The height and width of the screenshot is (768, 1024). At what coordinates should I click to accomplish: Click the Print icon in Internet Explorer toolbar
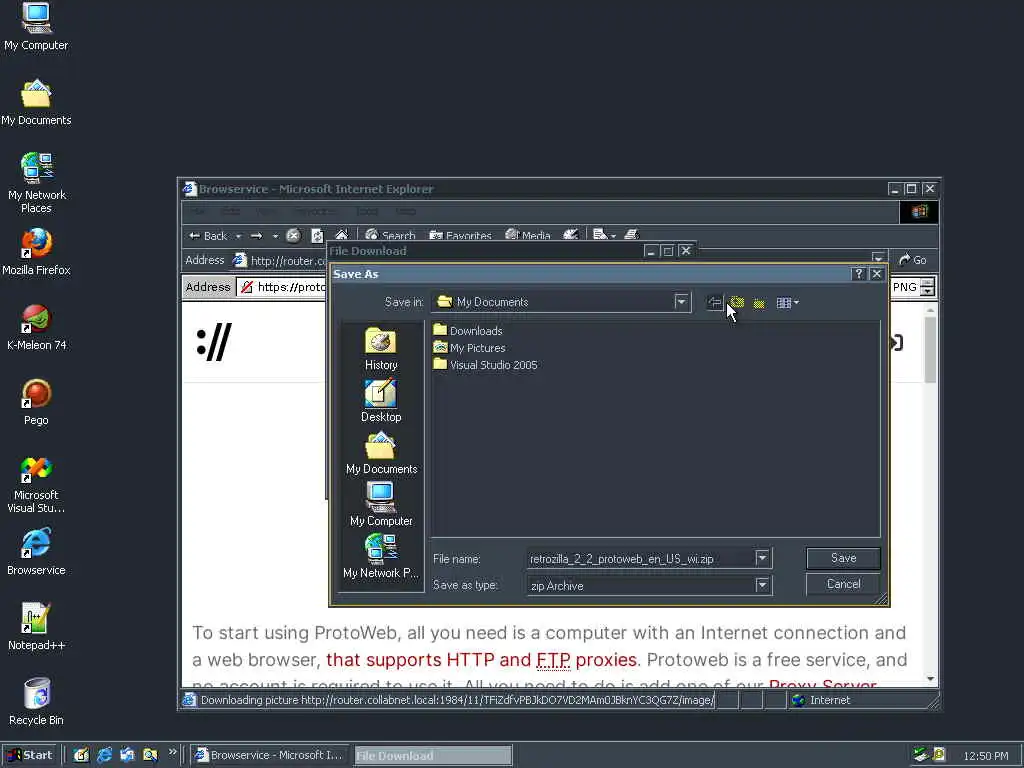[x=631, y=234]
